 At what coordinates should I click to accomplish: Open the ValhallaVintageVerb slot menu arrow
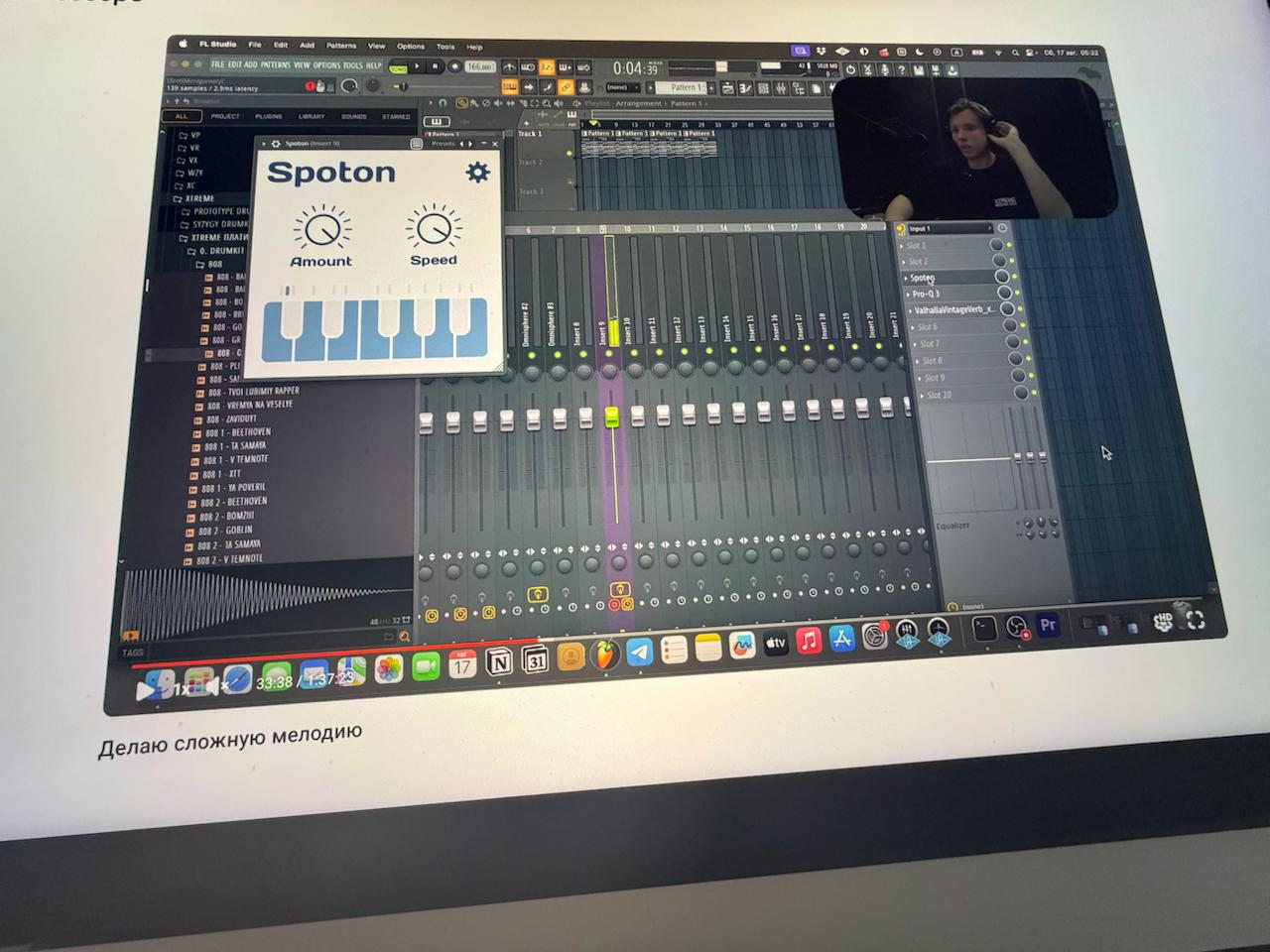tap(910, 310)
